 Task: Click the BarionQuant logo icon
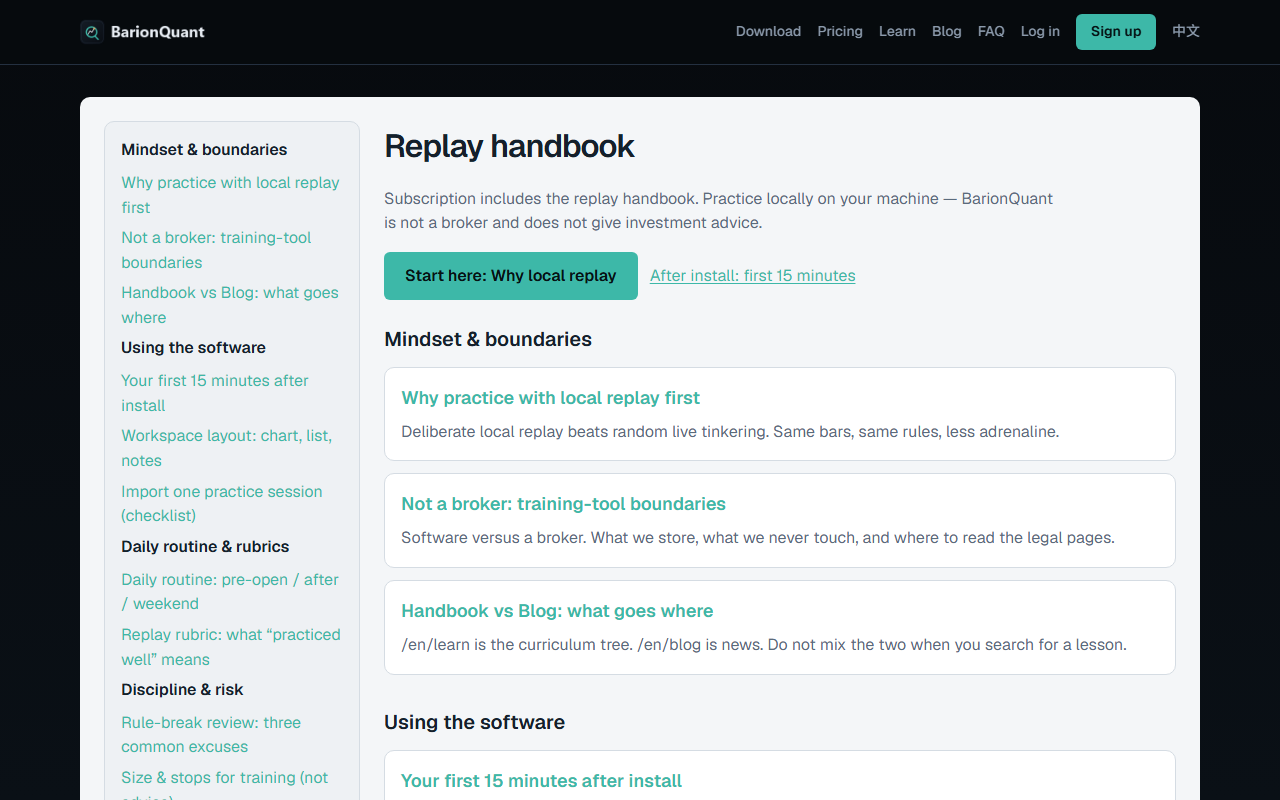92,32
